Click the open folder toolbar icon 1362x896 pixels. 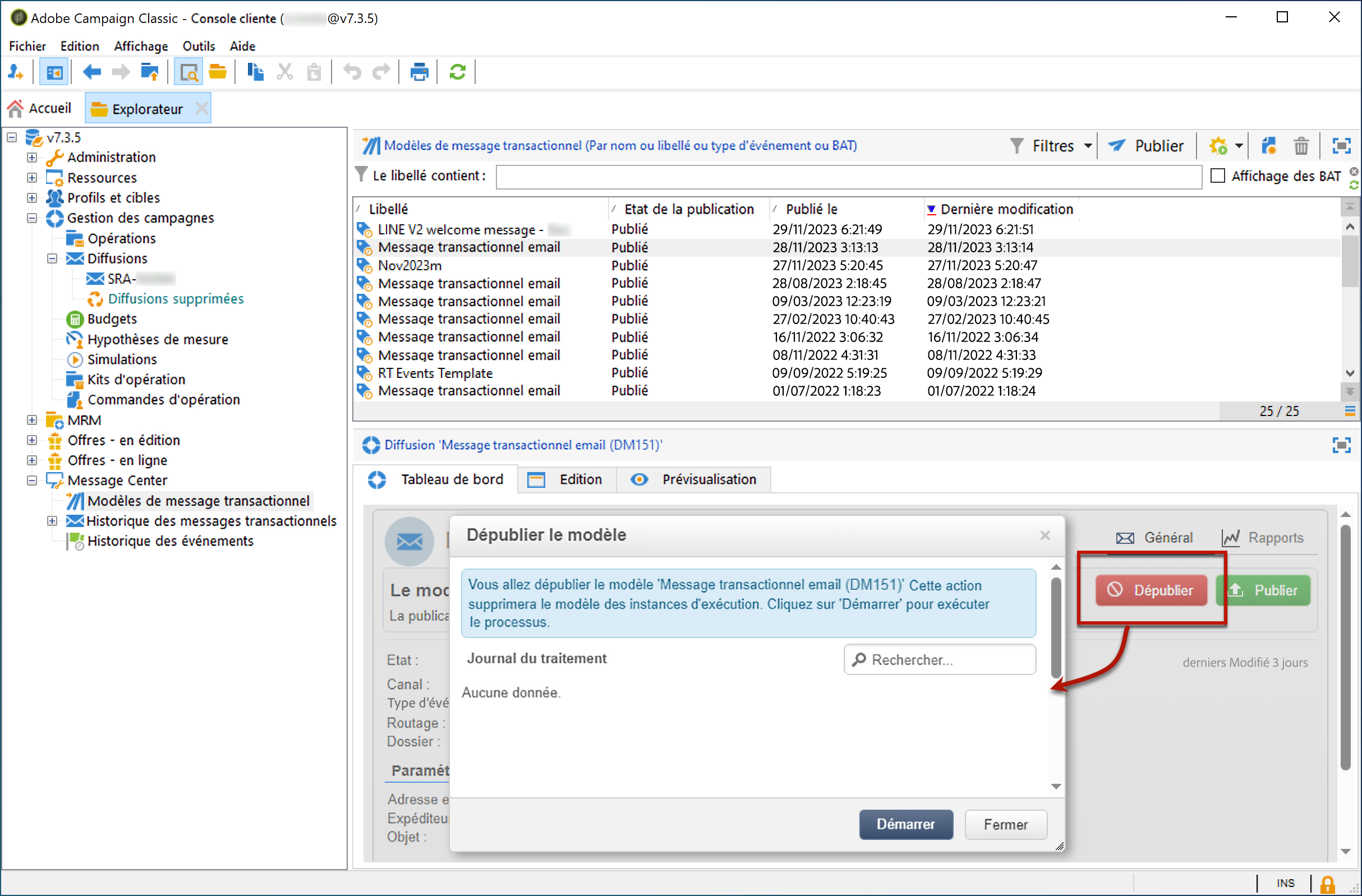[x=218, y=72]
